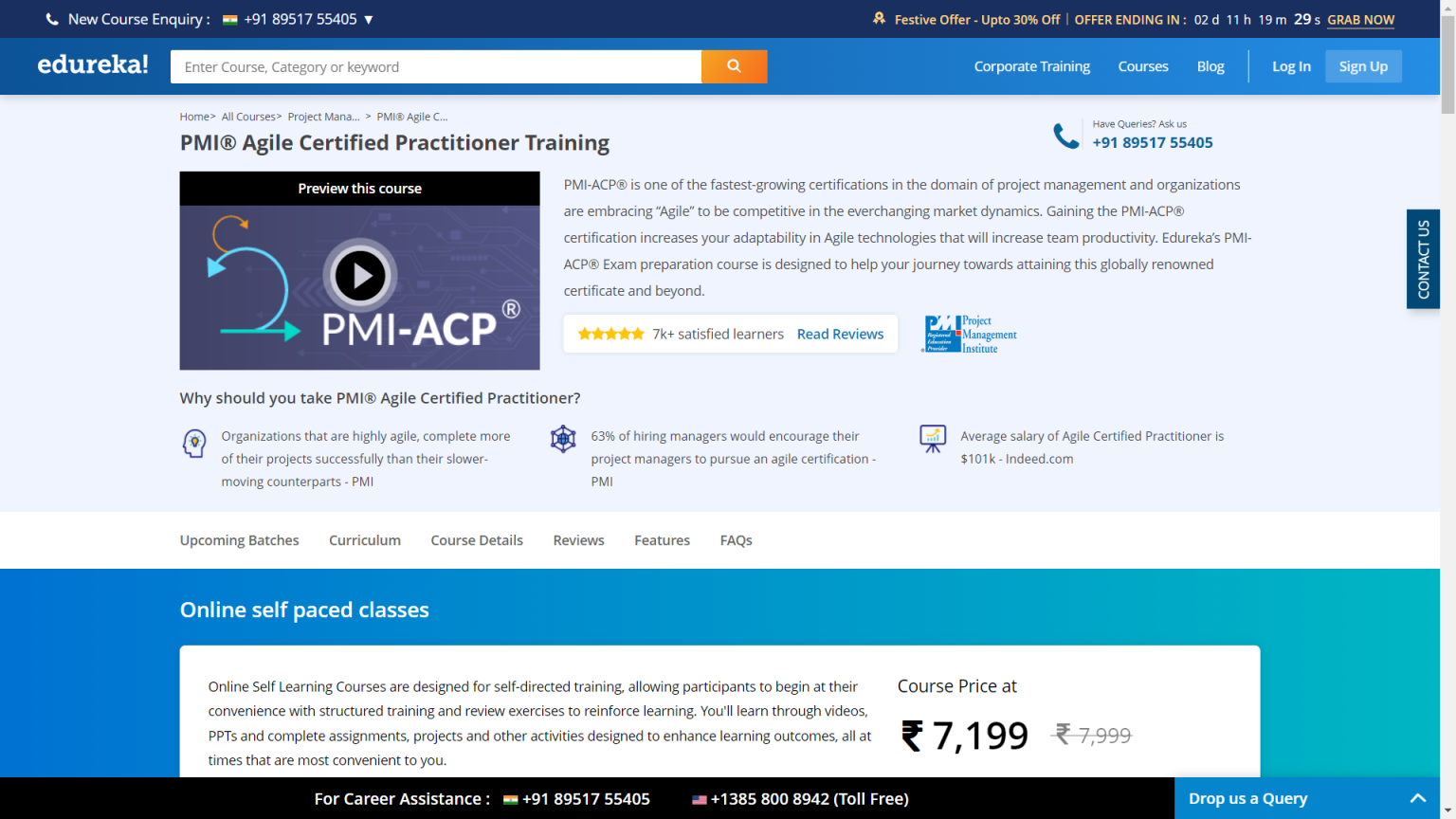Image resolution: width=1456 pixels, height=819 pixels.
Task: Collapse the Drop us a Query panel
Action: [x=1417, y=798]
